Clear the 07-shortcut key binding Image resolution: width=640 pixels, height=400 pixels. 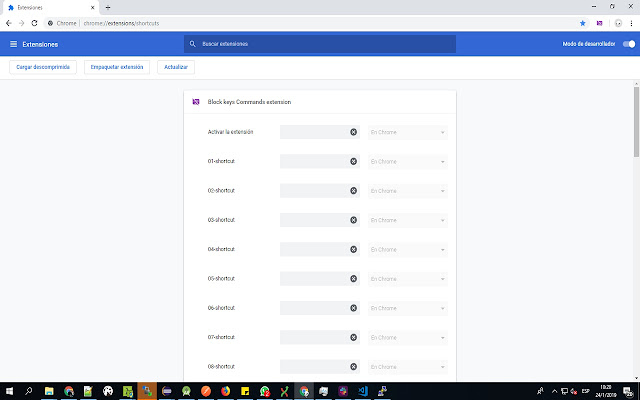tap(353, 338)
